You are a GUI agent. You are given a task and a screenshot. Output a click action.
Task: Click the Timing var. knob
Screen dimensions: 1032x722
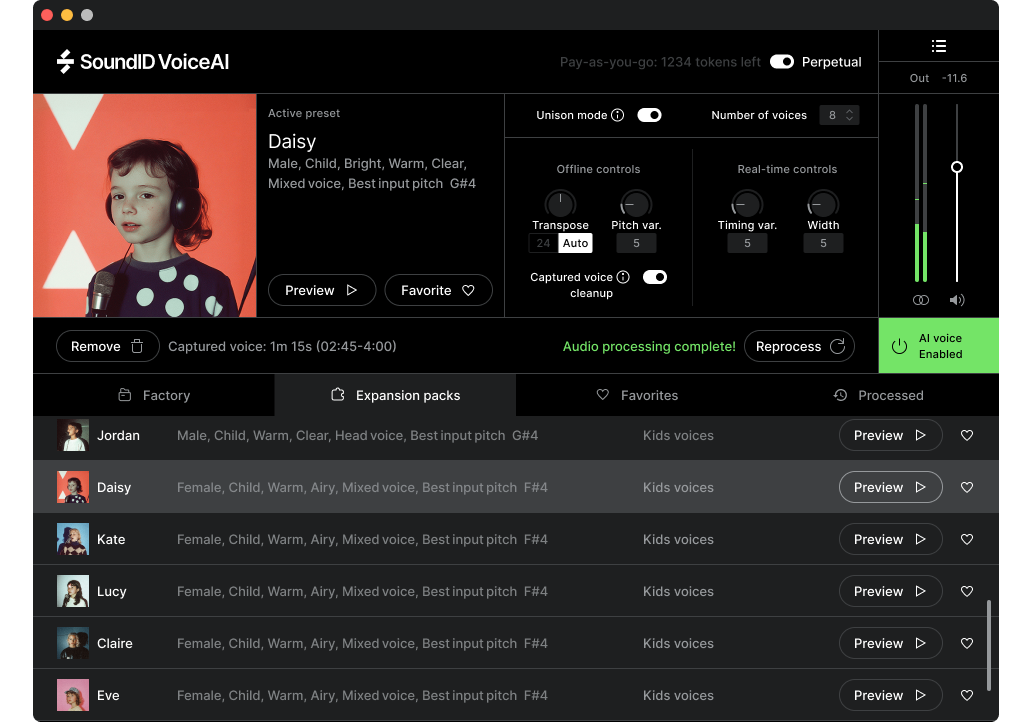click(x=747, y=203)
